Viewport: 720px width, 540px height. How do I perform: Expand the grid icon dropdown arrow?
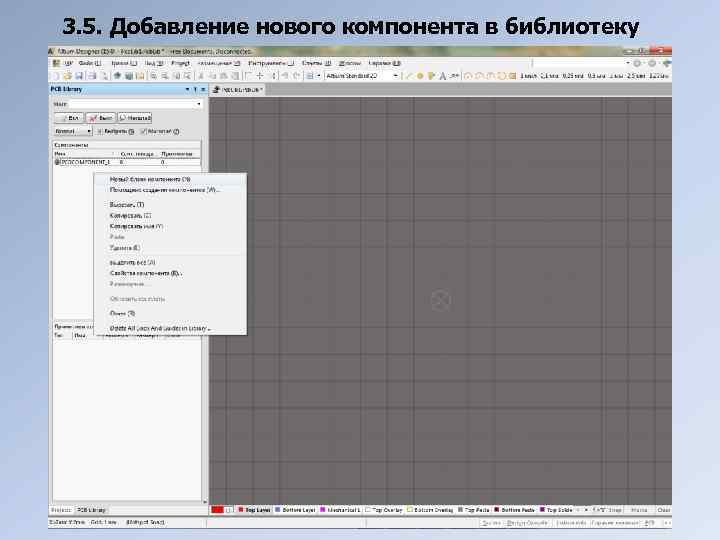click(318, 76)
